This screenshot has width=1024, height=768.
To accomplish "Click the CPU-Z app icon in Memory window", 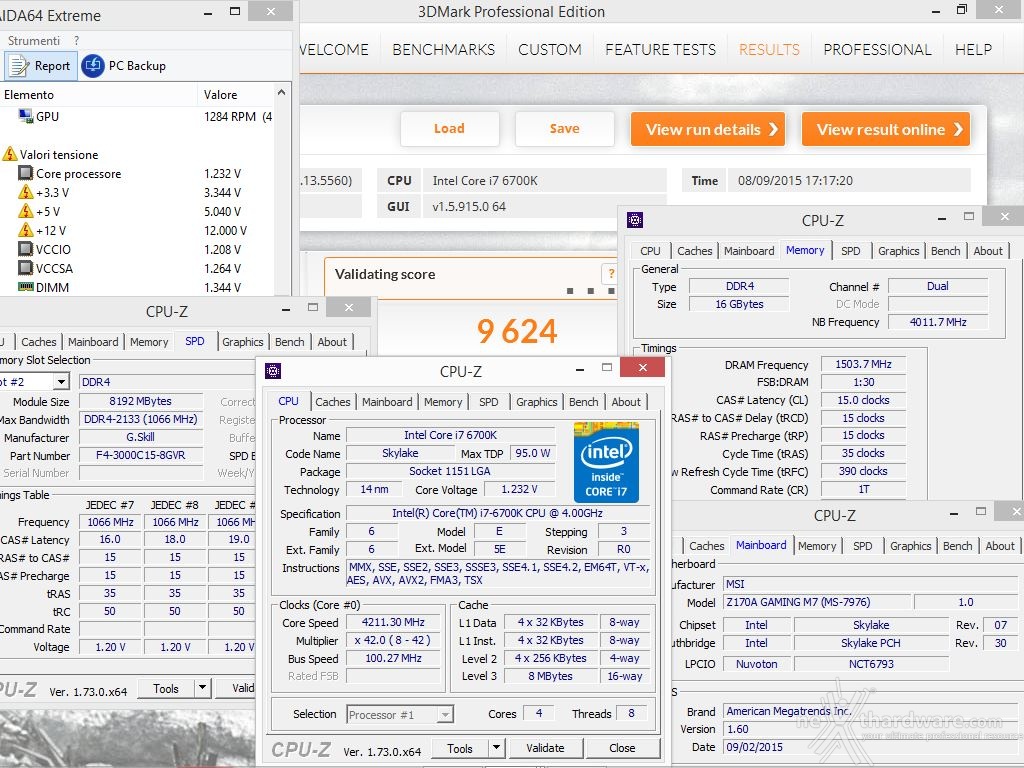I will (x=635, y=220).
